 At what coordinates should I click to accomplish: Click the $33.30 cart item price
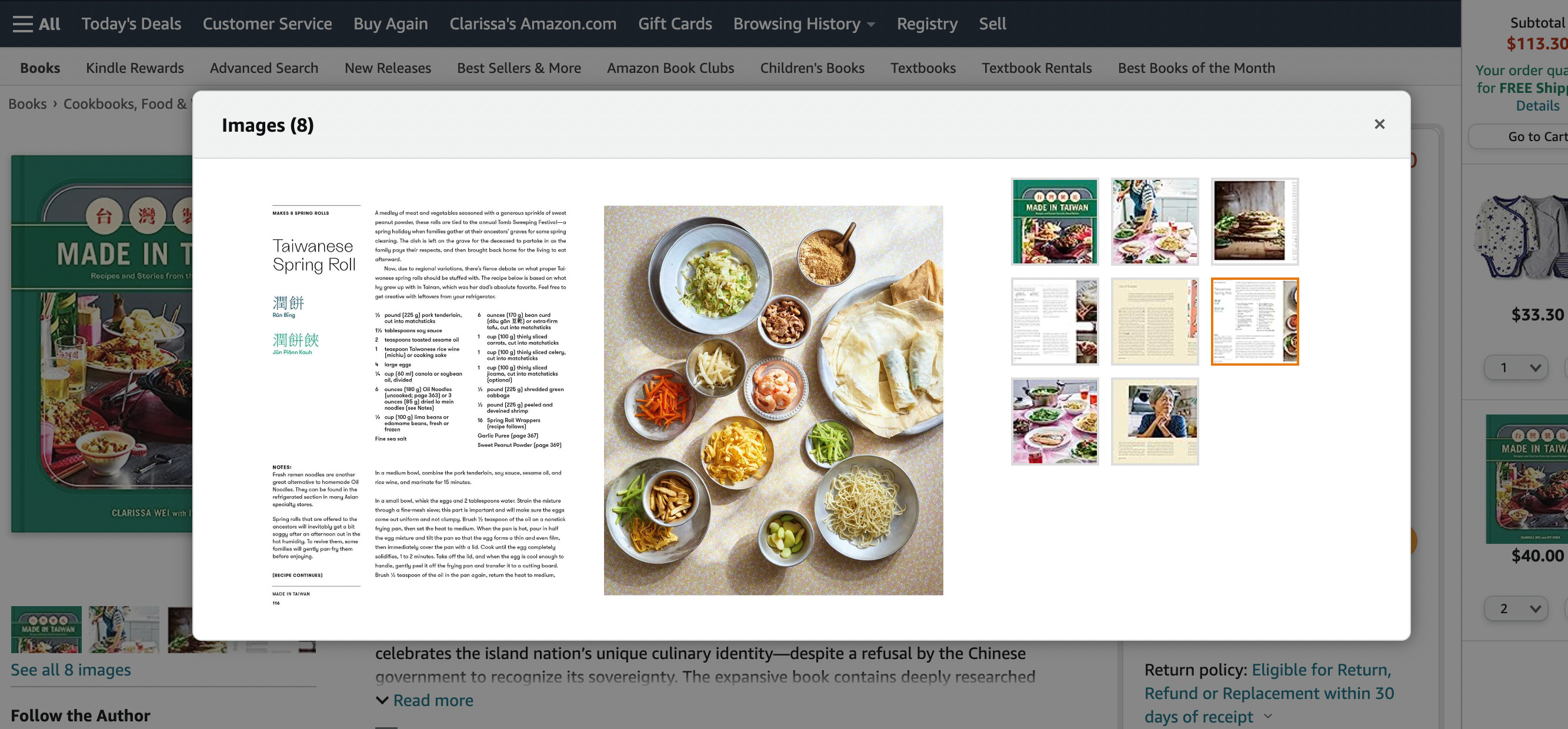tap(1537, 315)
